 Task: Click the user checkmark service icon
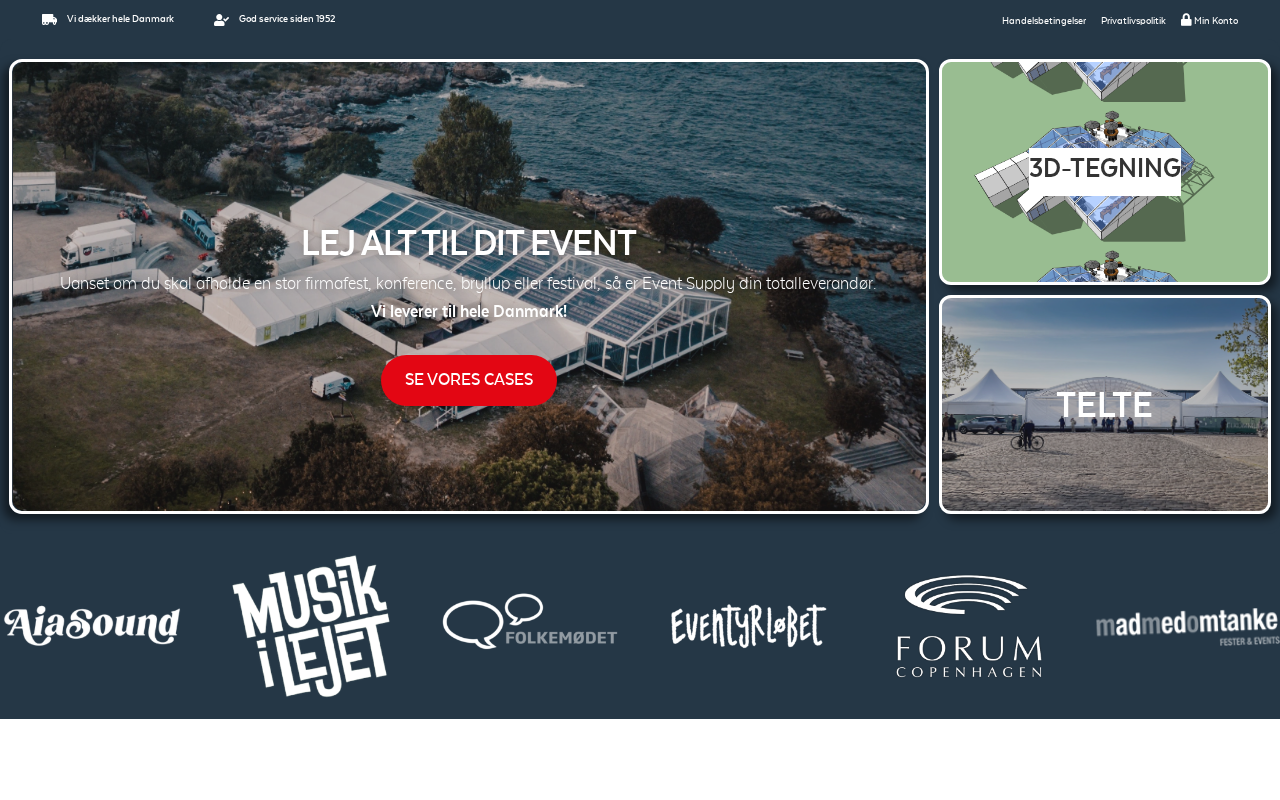coord(221,20)
